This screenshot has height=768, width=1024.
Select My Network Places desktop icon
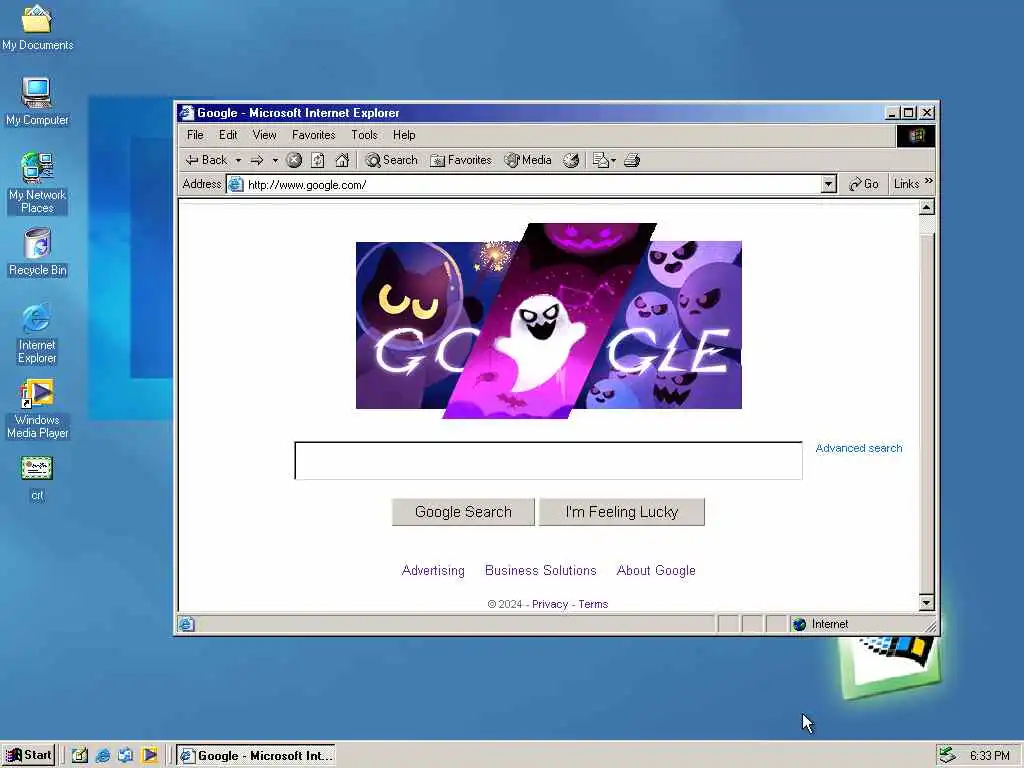(37, 183)
